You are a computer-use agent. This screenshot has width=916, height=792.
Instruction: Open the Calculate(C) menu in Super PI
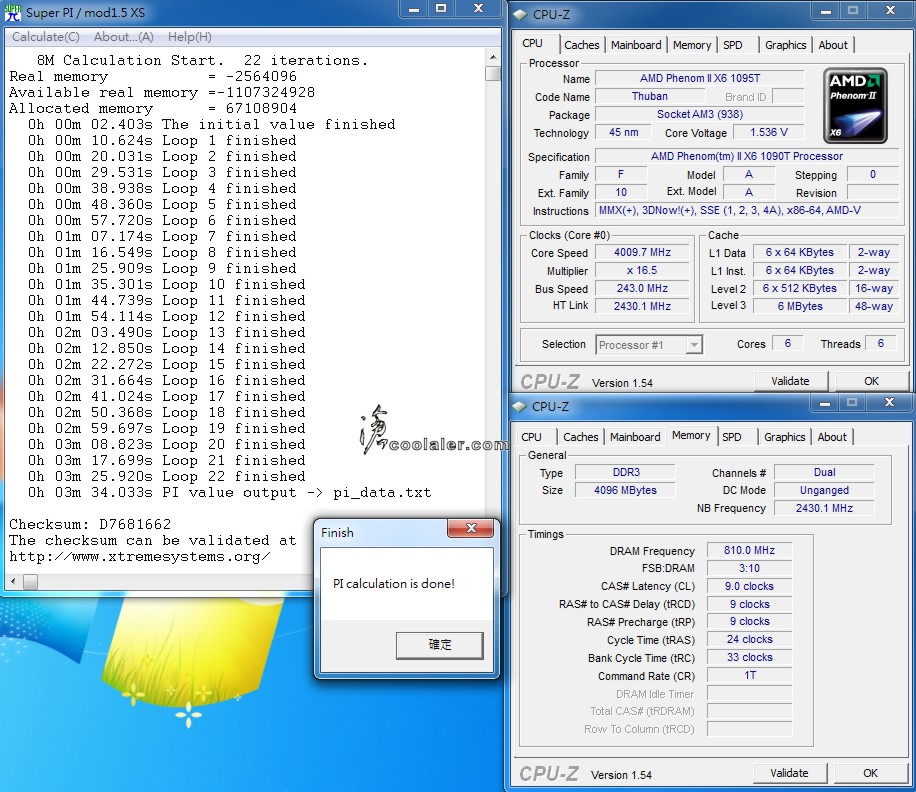point(46,37)
